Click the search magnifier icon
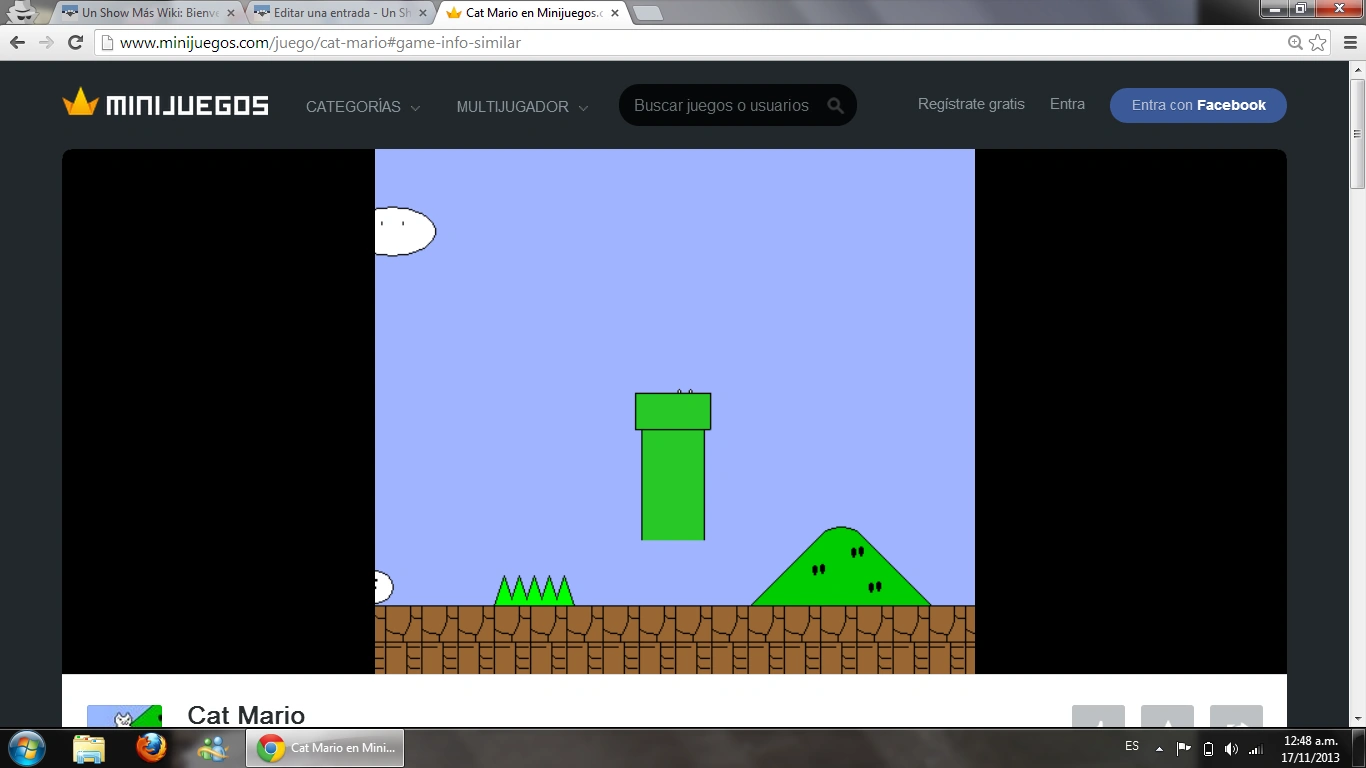This screenshot has height=768, width=1366. coord(836,105)
